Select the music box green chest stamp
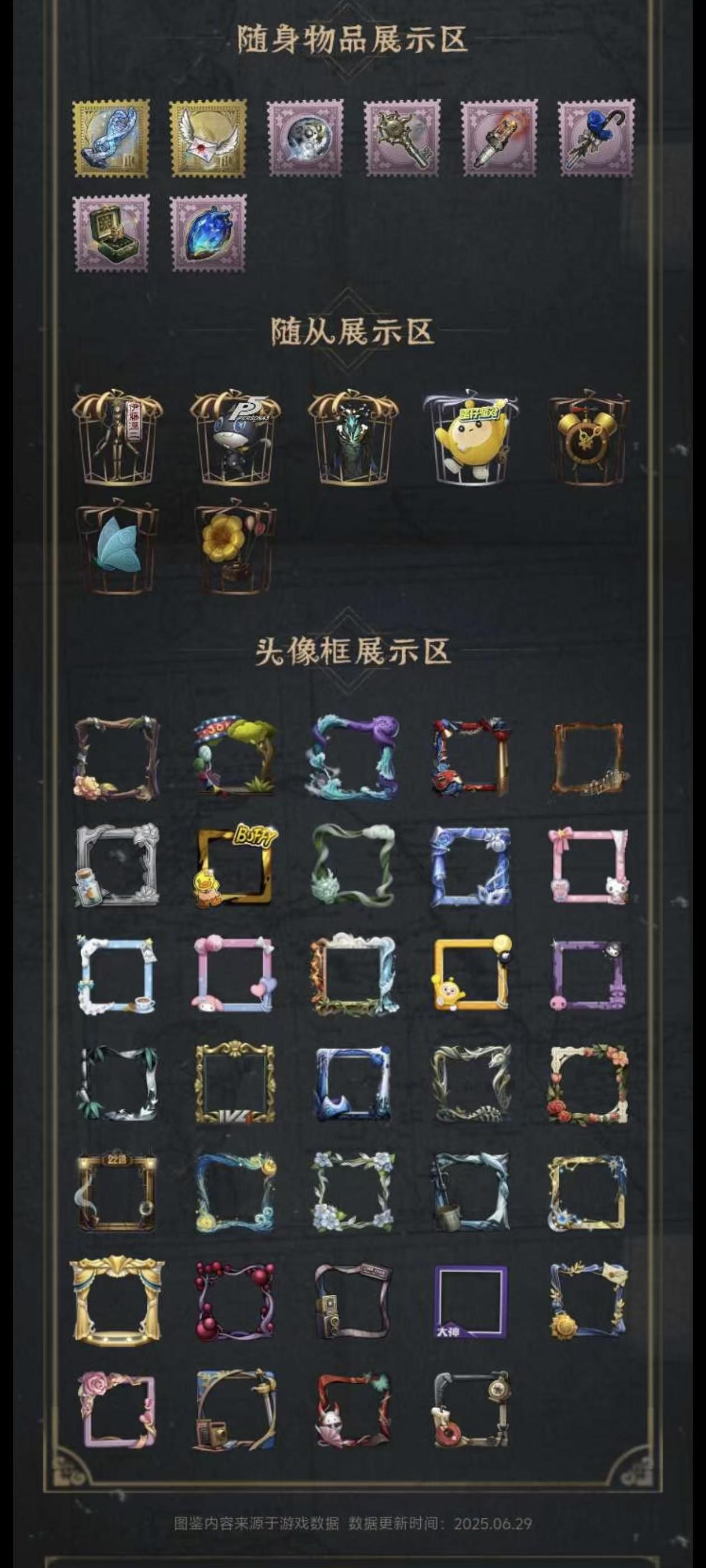This screenshot has width=706, height=1568. tap(111, 233)
